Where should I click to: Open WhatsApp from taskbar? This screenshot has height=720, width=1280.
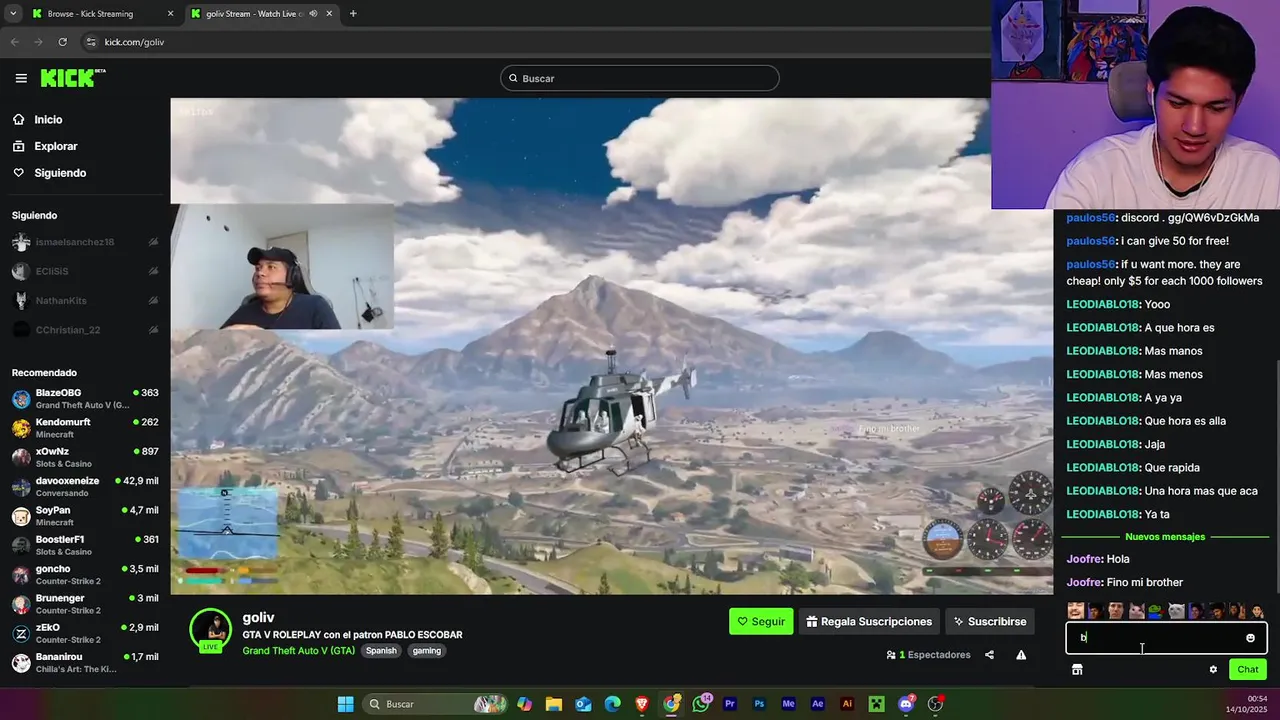pos(701,704)
